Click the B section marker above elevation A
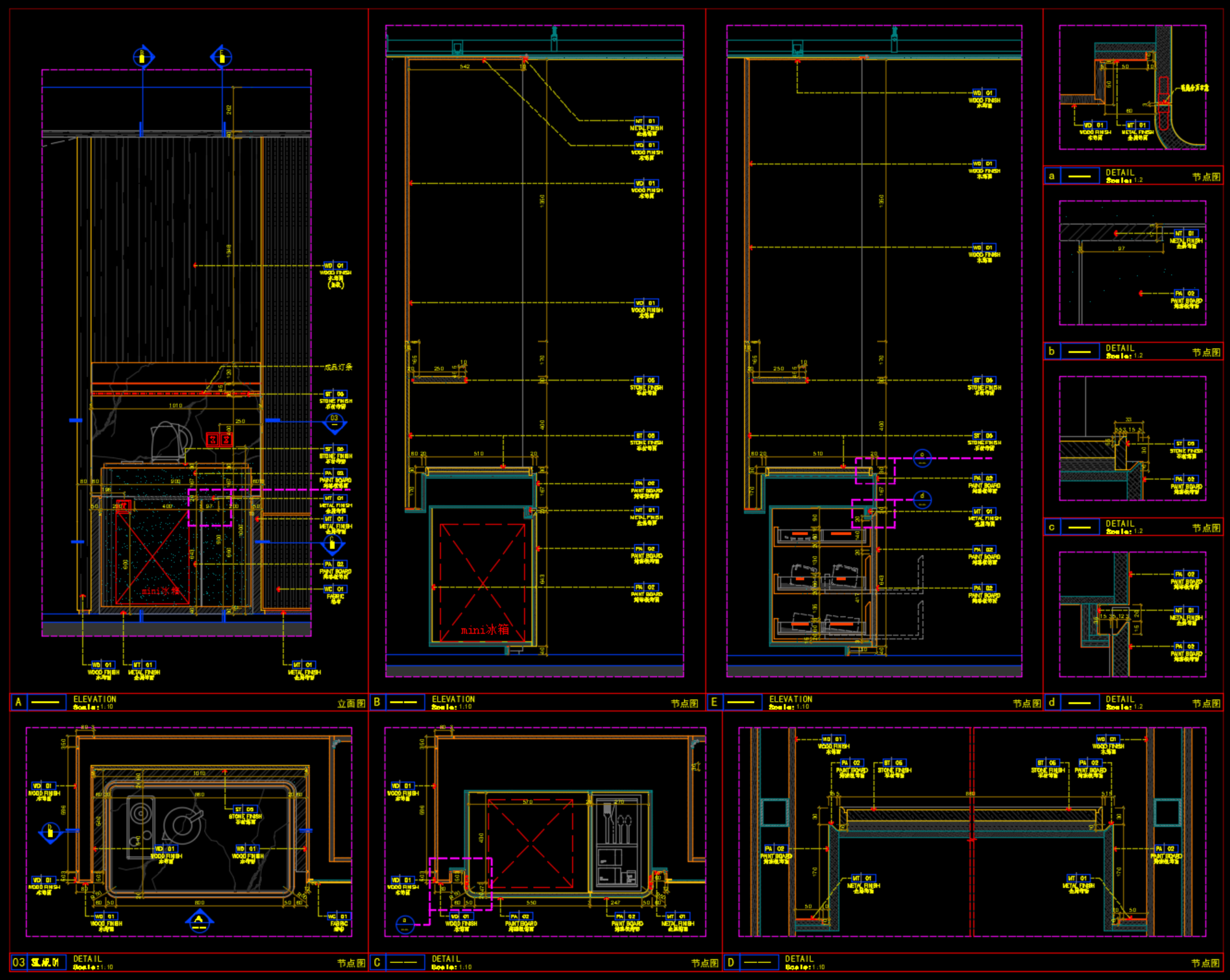The height and width of the screenshot is (980, 1230). tap(143, 57)
